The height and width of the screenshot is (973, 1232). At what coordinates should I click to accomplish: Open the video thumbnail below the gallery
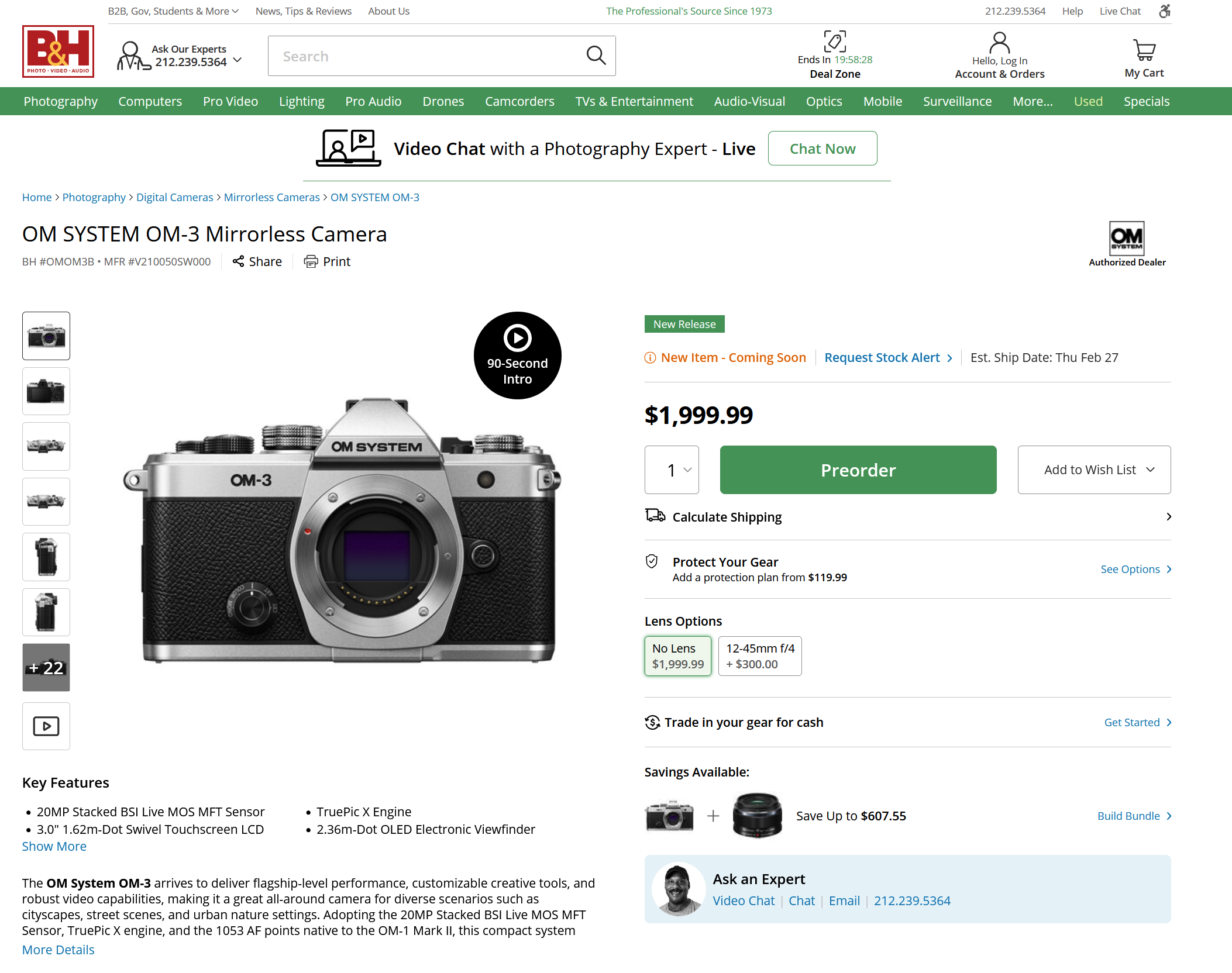point(46,726)
